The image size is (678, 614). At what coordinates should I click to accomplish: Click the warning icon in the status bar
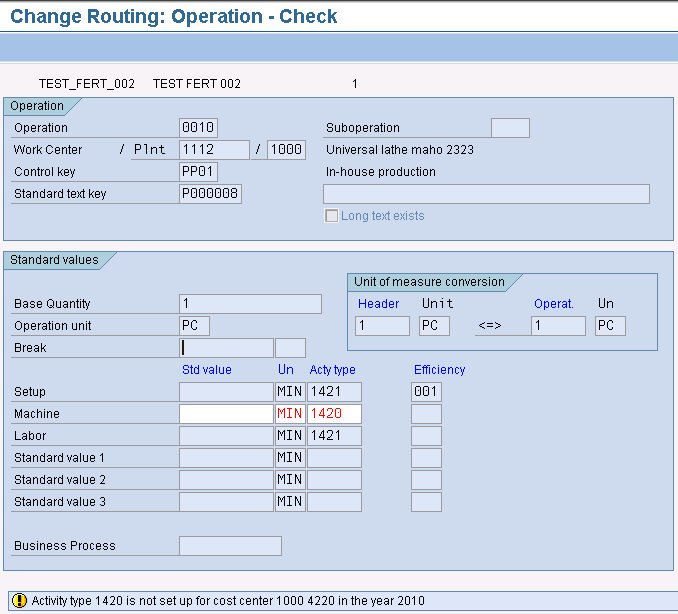[x=18, y=601]
